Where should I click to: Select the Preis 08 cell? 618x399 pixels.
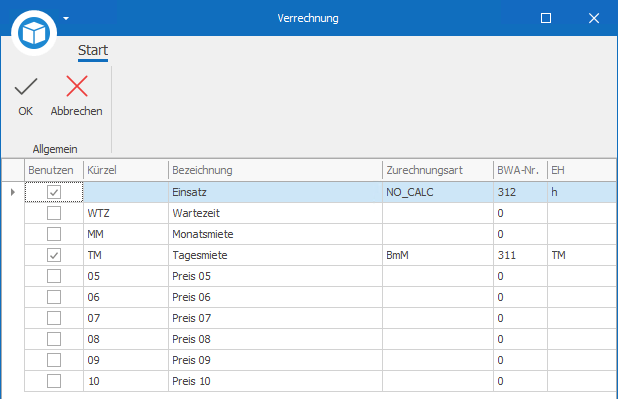tap(275, 339)
